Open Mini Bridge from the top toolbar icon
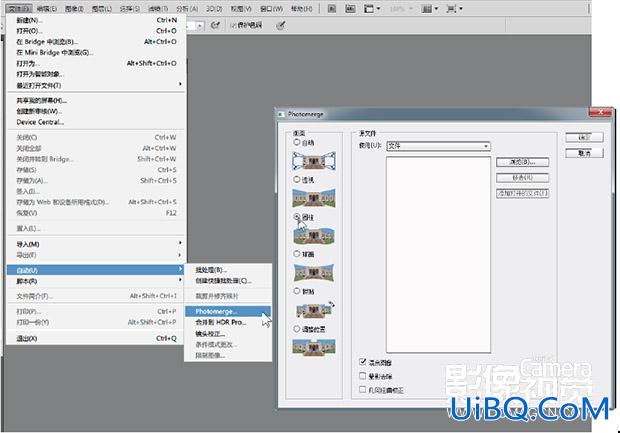Image resolution: width=620 pixels, height=433 pixels. pyautogui.click(x=350, y=9)
